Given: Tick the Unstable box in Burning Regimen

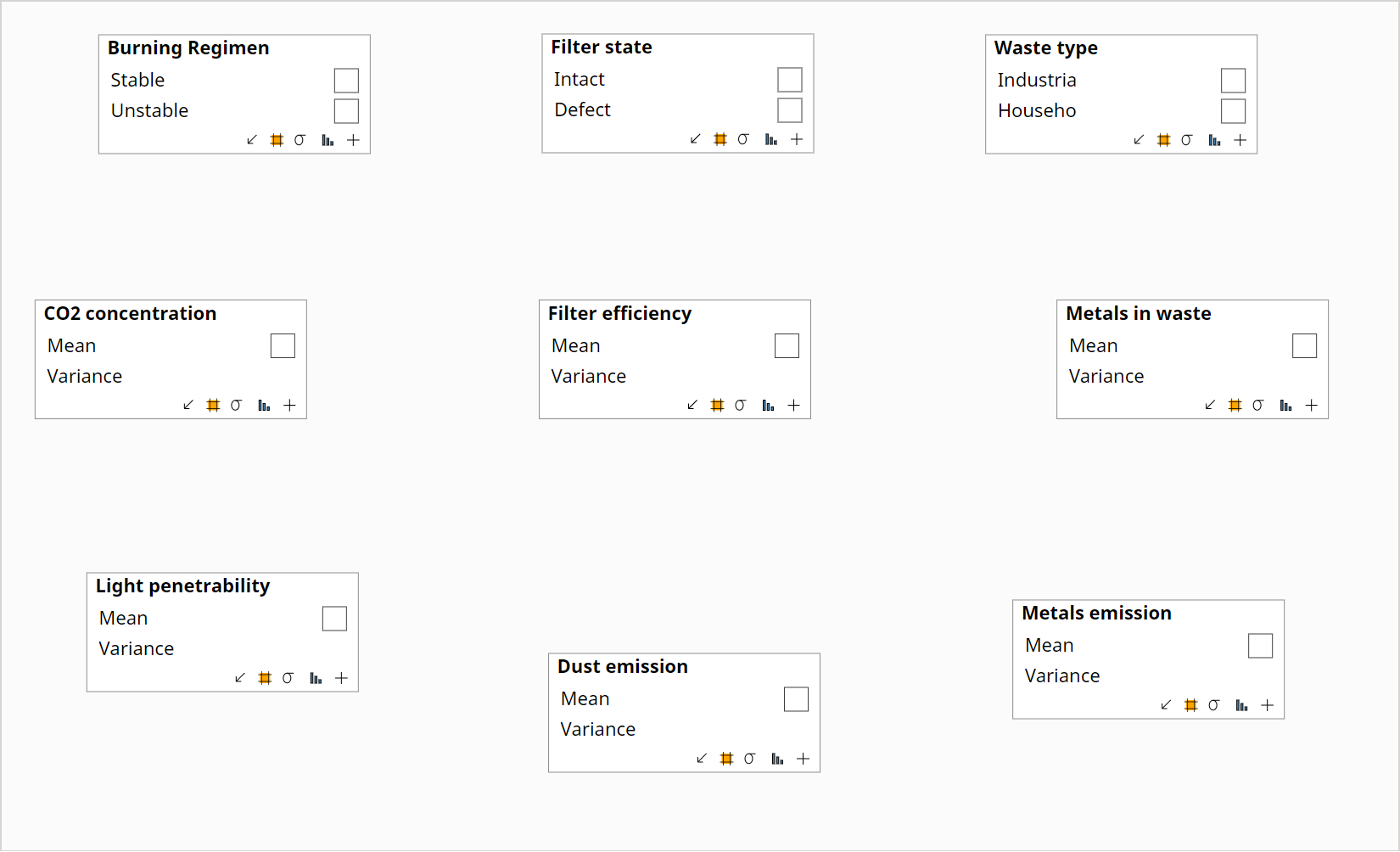Looking at the screenshot, I should click(x=346, y=111).
